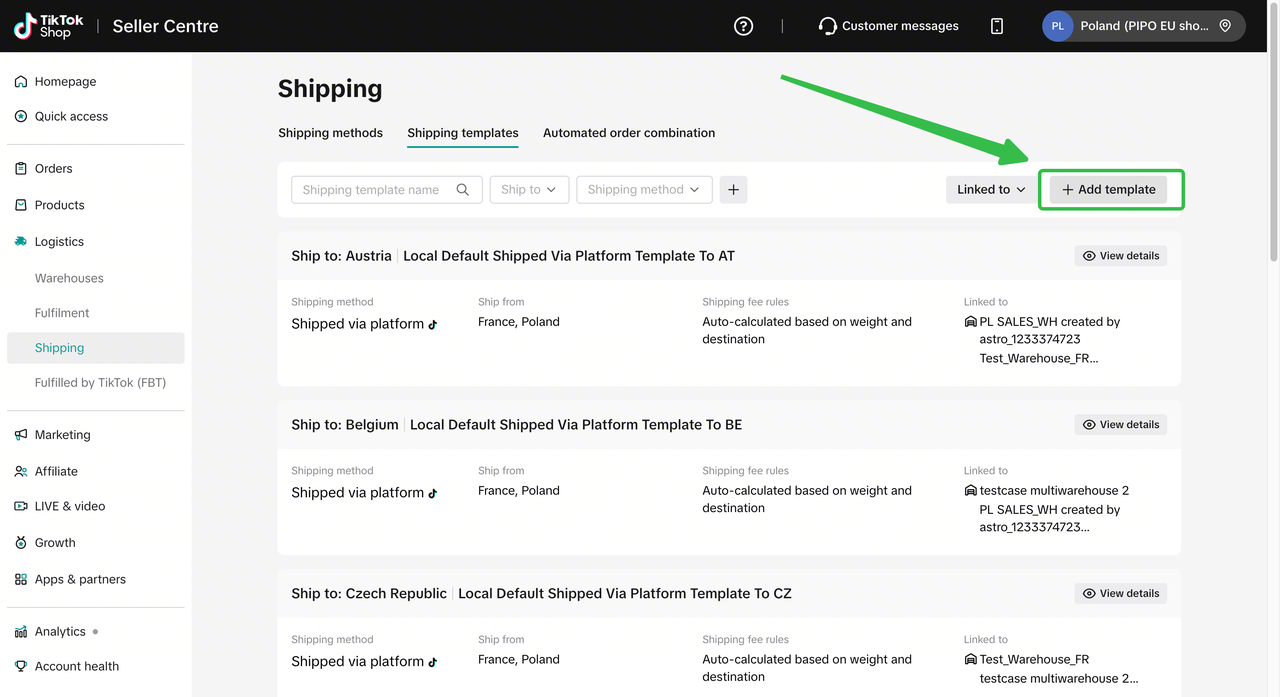The image size is (1280, 697).
Task: Open the Automated order combination tab
Action: pyautogui.click(x=629, y=133)
